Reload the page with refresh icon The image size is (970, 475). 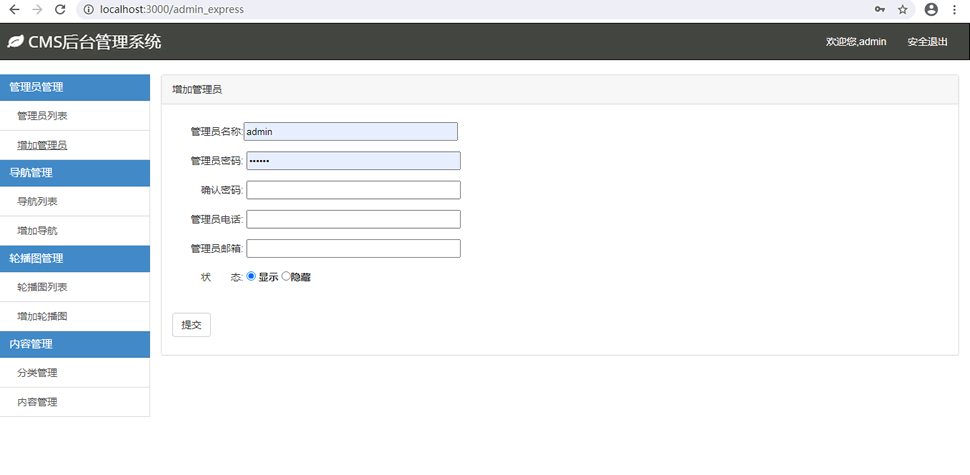(x=60, y=9)
